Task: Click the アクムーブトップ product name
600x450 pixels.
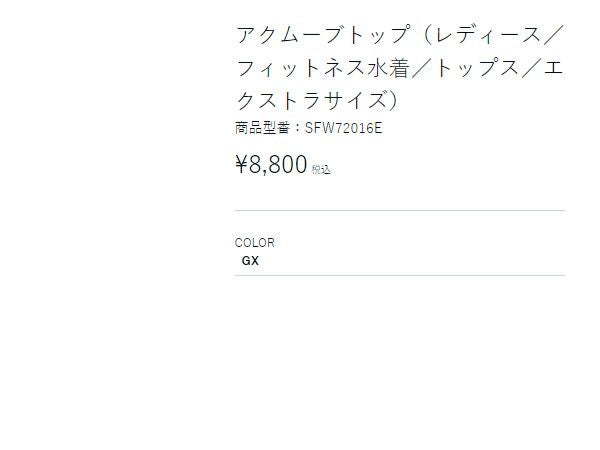Action: pos(323,35)
